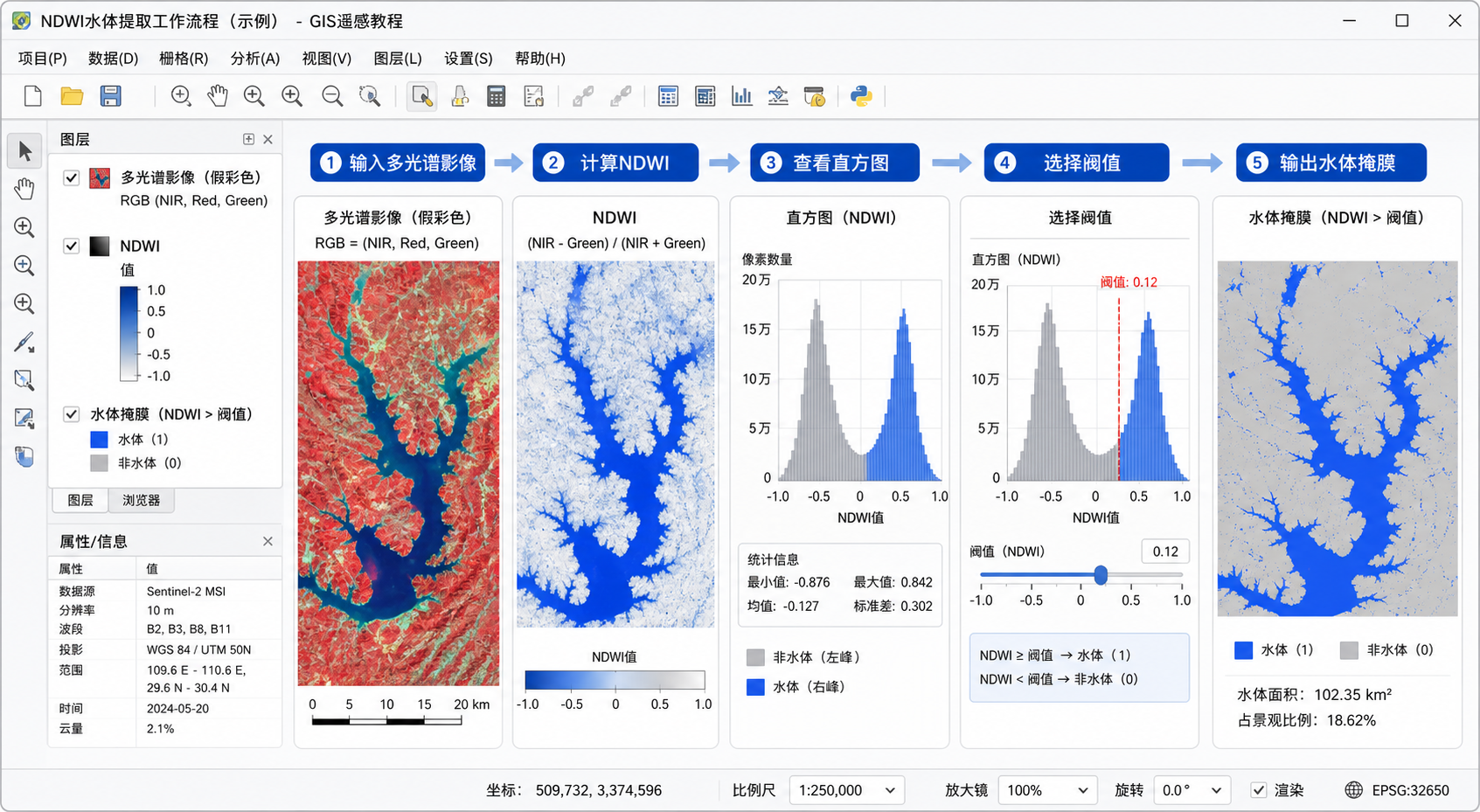Screen dimensions: 1480x812
Task: Click the EPSG:32650 projection label
Action: [x=1410, y=790]
